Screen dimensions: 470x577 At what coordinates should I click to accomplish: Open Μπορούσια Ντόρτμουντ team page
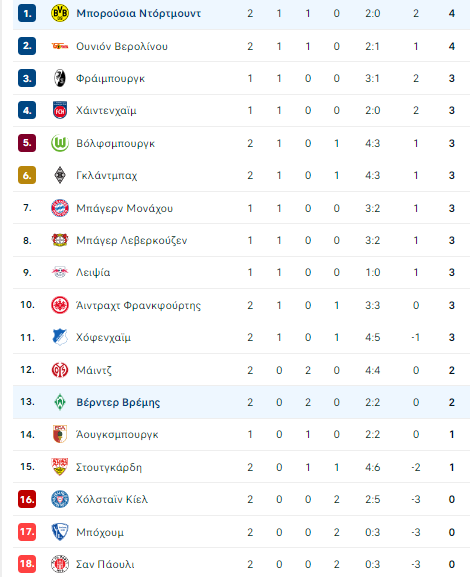(x=138, y=14)
